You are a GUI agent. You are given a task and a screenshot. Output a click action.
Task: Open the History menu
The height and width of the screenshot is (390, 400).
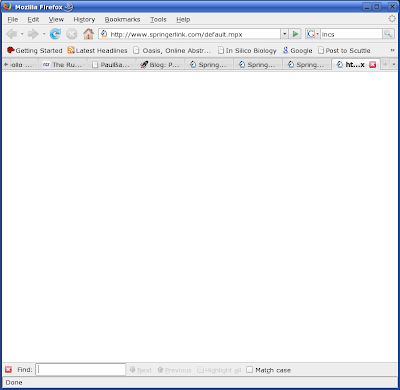pyautogui.click(x=84, y=20)
